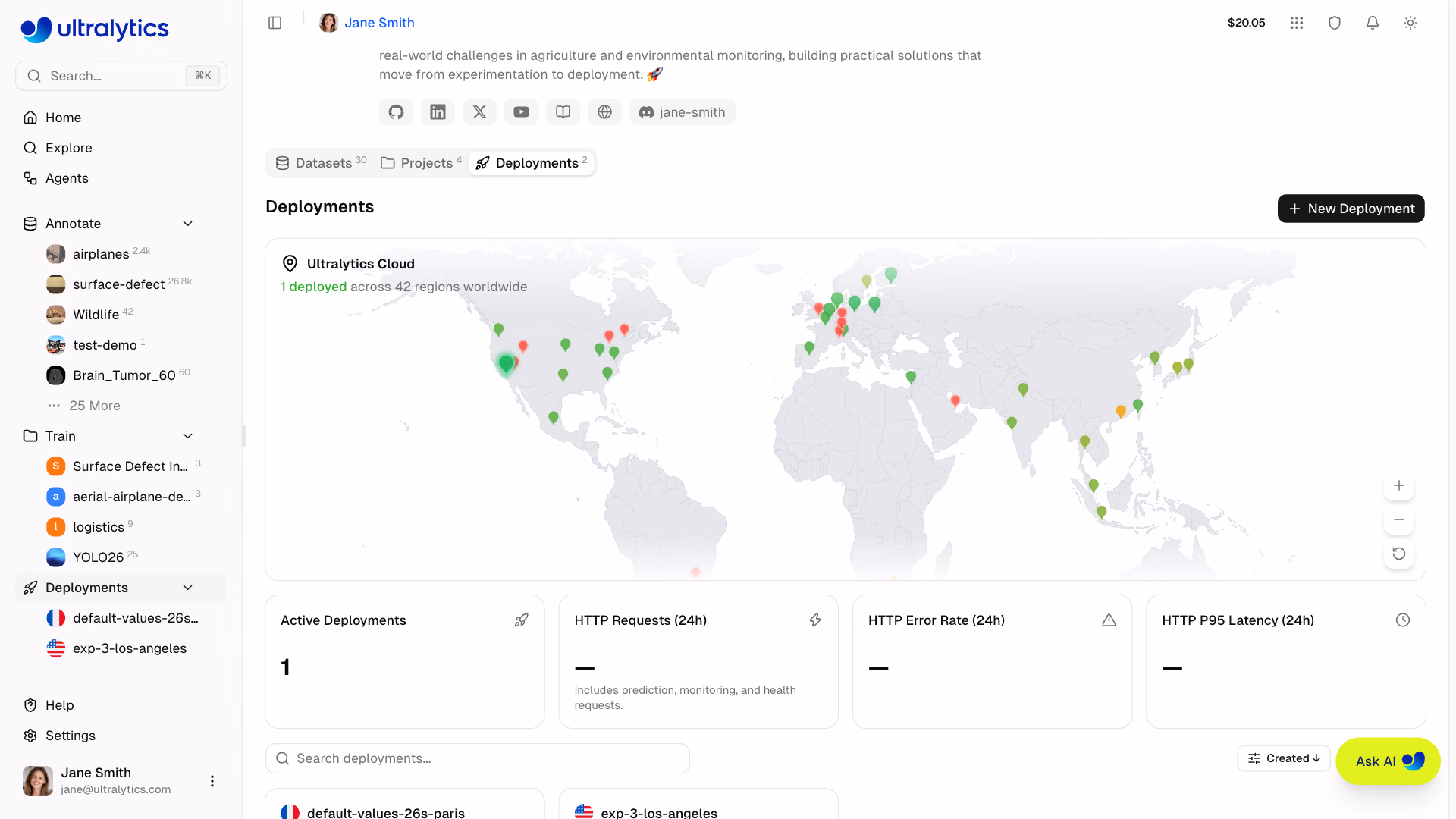
Task: Open the notifications bell
Action: [x=1373, y=23]
